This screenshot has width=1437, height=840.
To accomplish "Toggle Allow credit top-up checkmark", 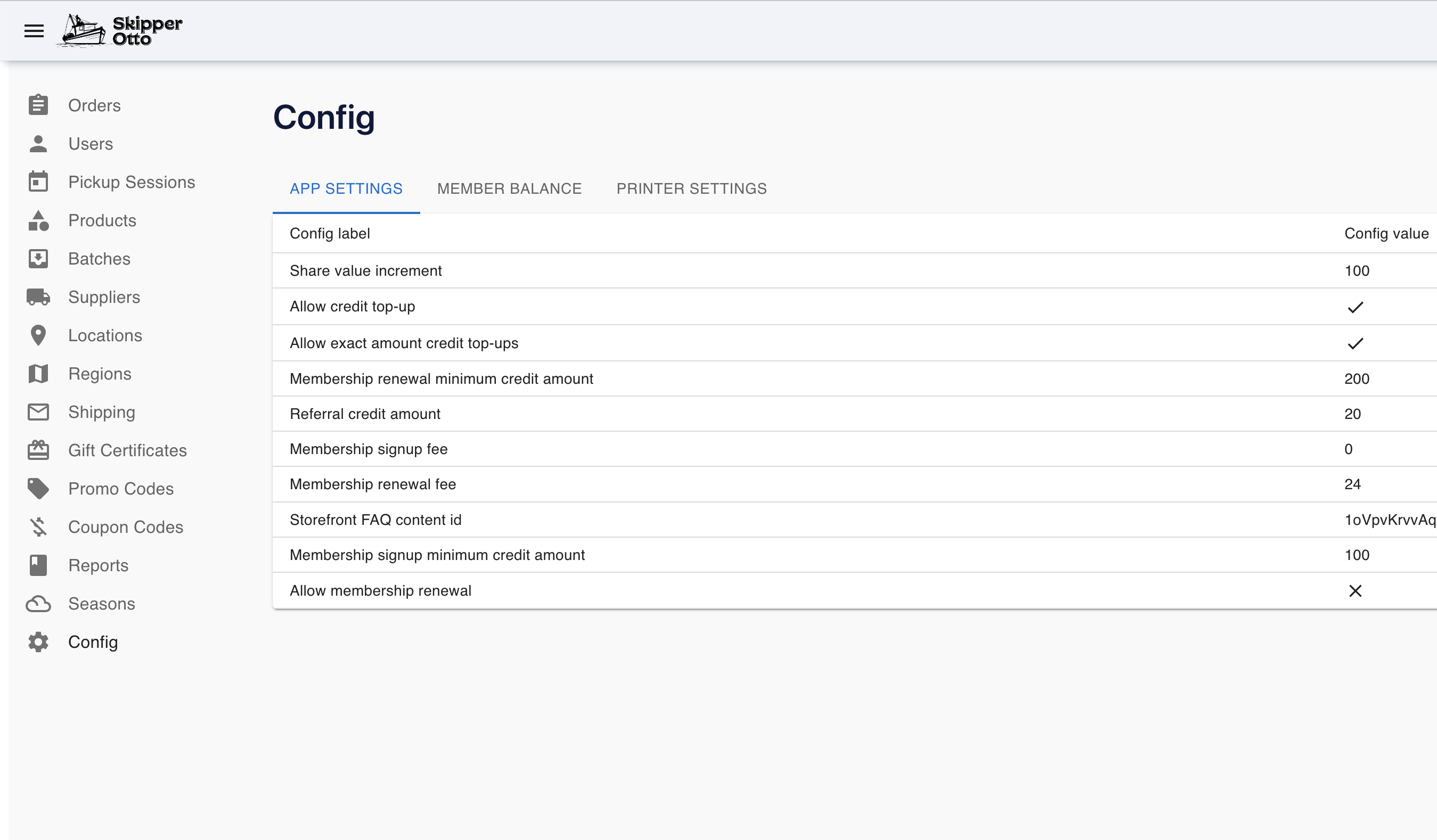I will [x=1355, y=307].
